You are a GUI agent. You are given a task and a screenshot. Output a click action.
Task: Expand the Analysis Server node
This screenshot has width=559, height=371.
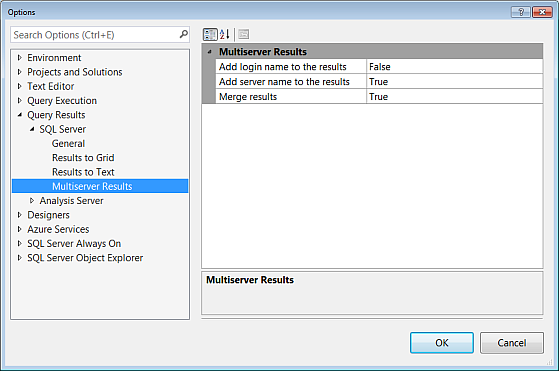coord(32,201)
